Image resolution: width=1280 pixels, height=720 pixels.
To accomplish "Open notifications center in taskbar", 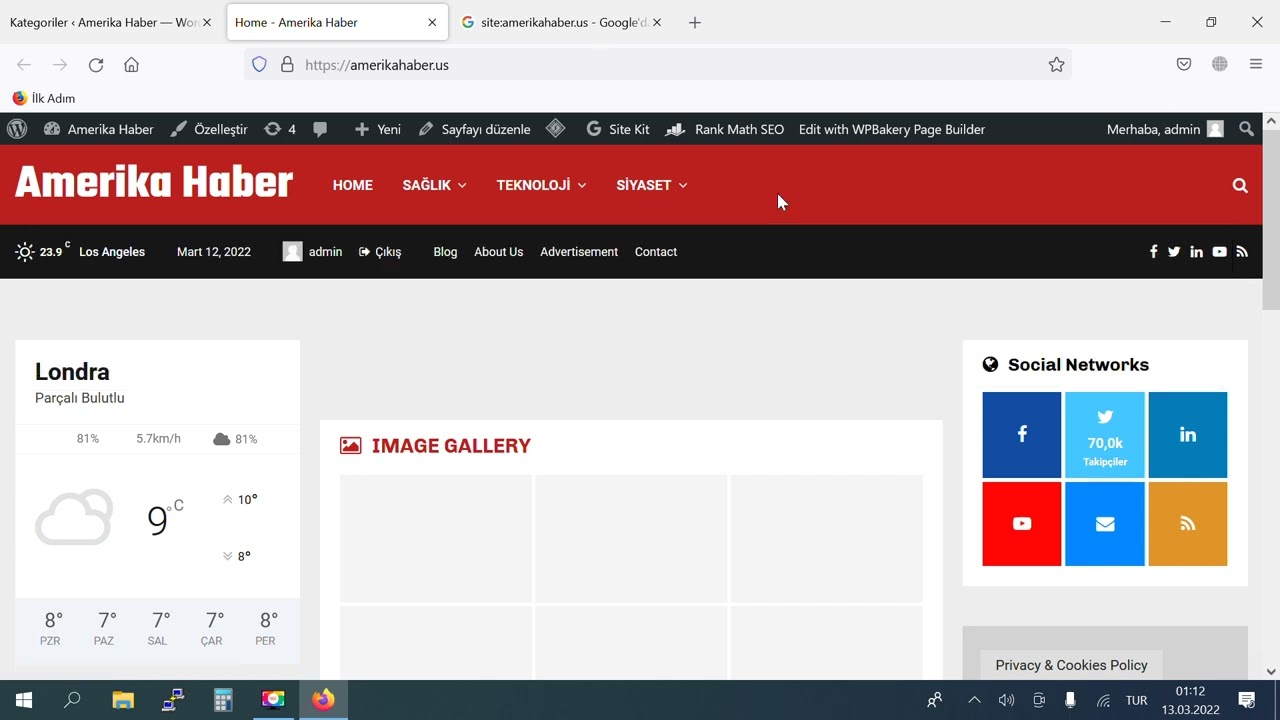I will pyautogui.click(x=1247, y=700).
